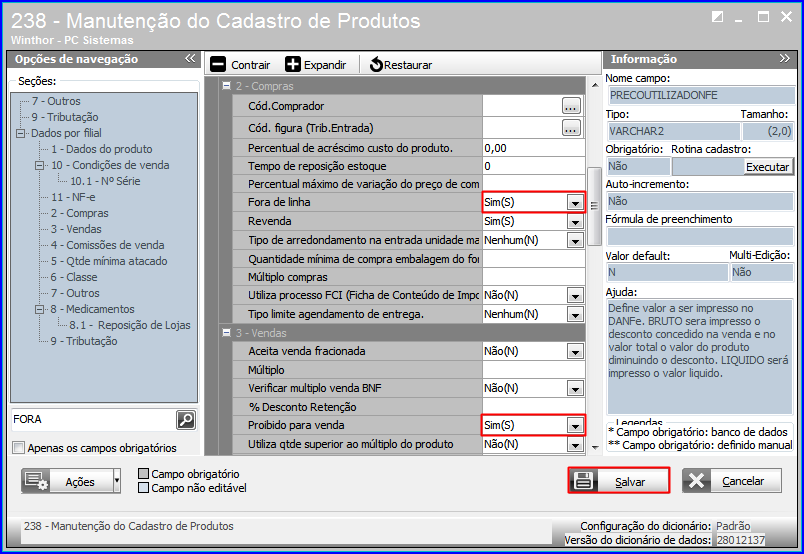Open Cód.Comprador lookup ellipsis button
804x554 pixels.
pos(571,106)
